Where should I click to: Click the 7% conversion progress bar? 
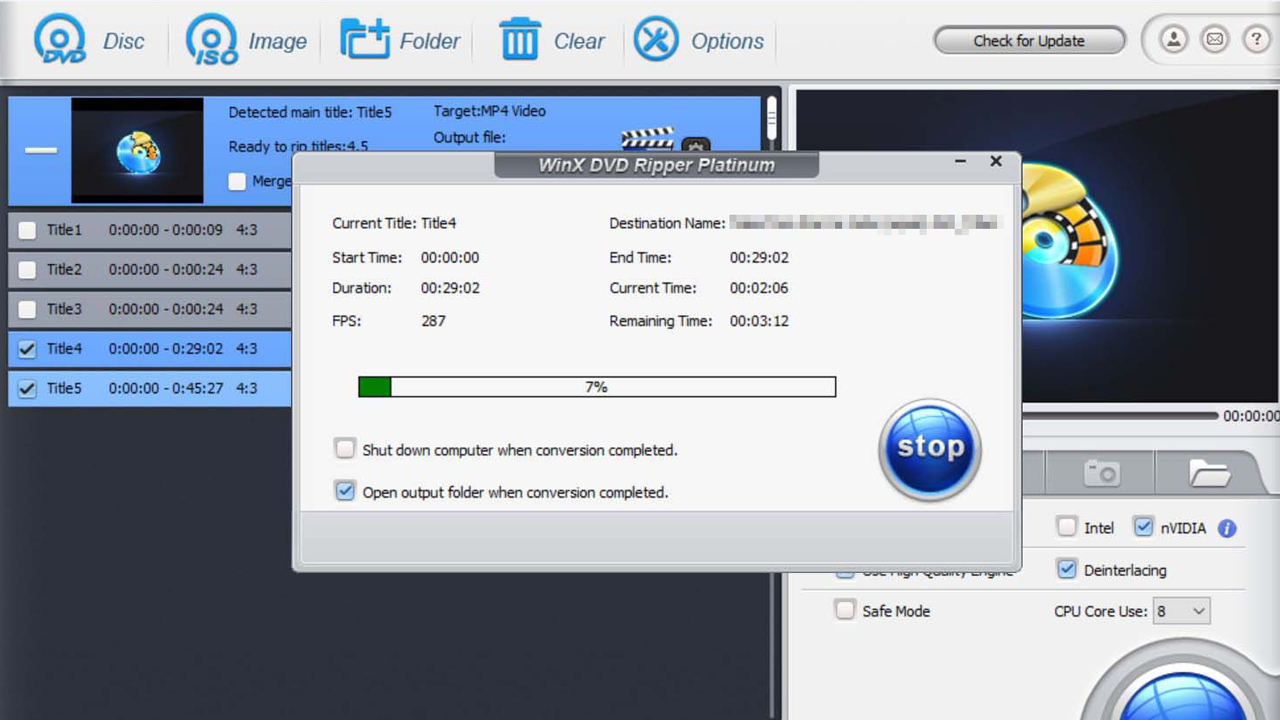point(597,387)
